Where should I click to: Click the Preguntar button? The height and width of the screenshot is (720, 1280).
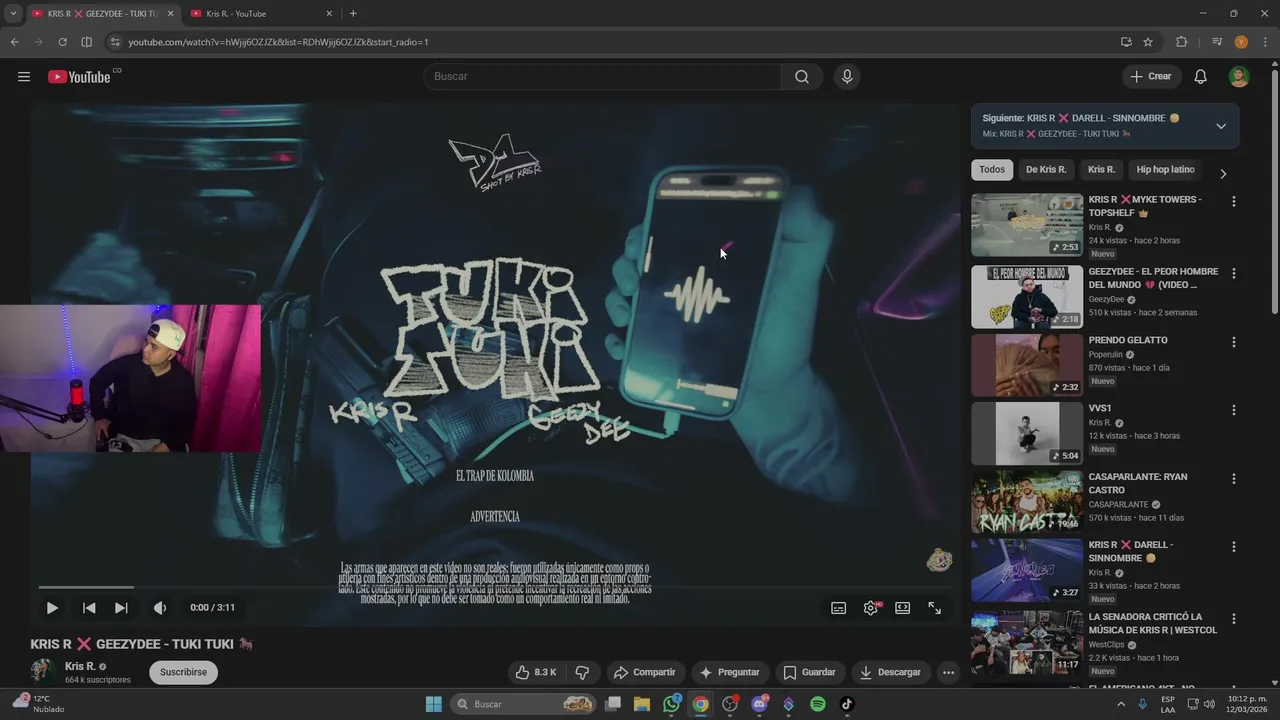(x=729, y=672)
